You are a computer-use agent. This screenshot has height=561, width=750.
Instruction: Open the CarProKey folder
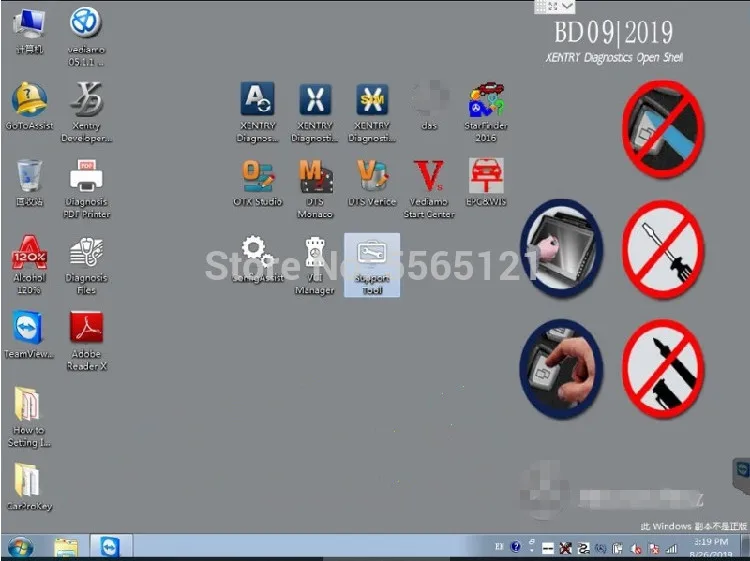29,487
